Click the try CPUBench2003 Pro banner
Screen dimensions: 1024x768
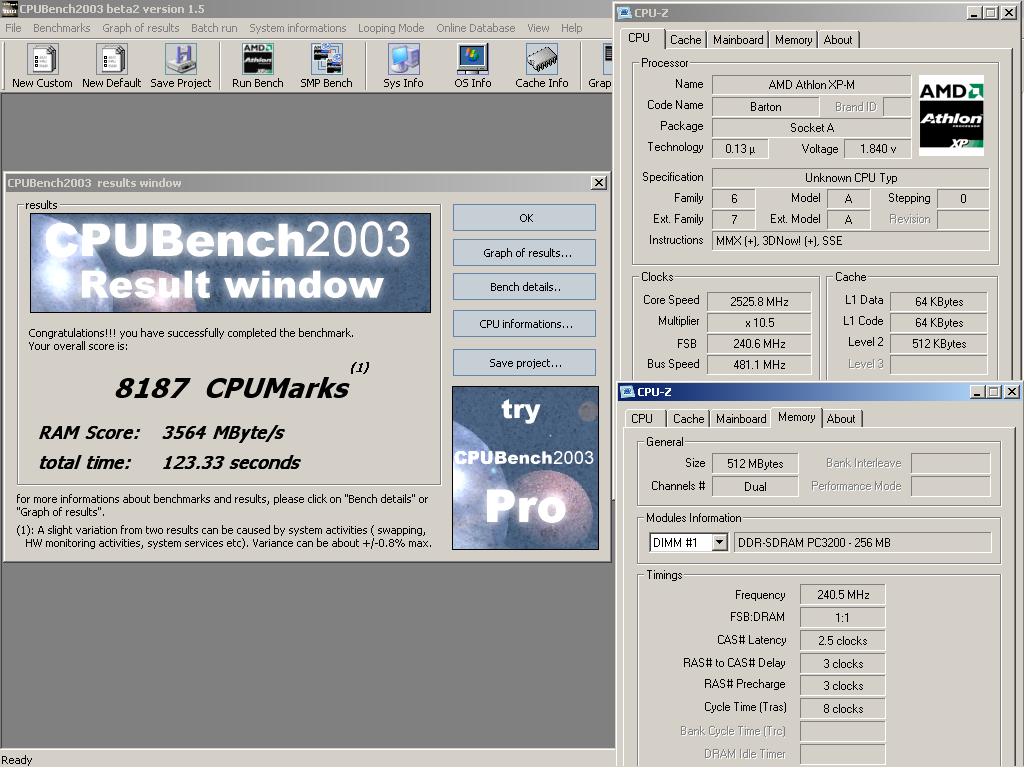click(x=526, y=468)
